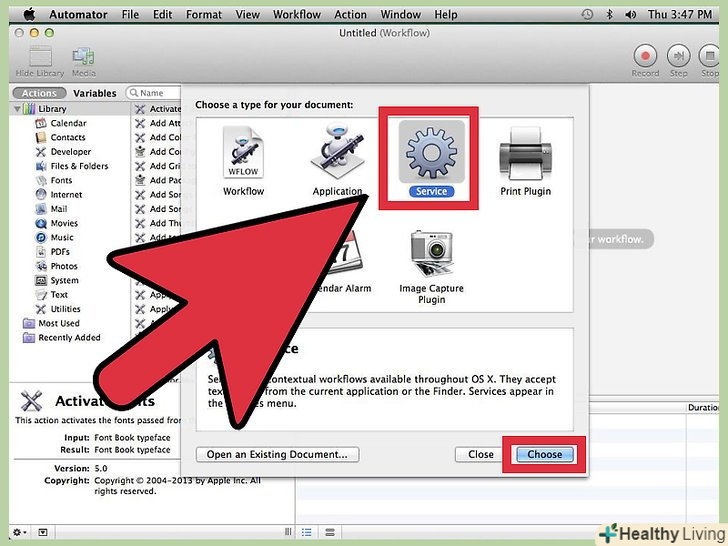Open the gear action menu at bottom left
This screenshot has height=546, width=728.
pyautogui.click(x=19, y=533)
